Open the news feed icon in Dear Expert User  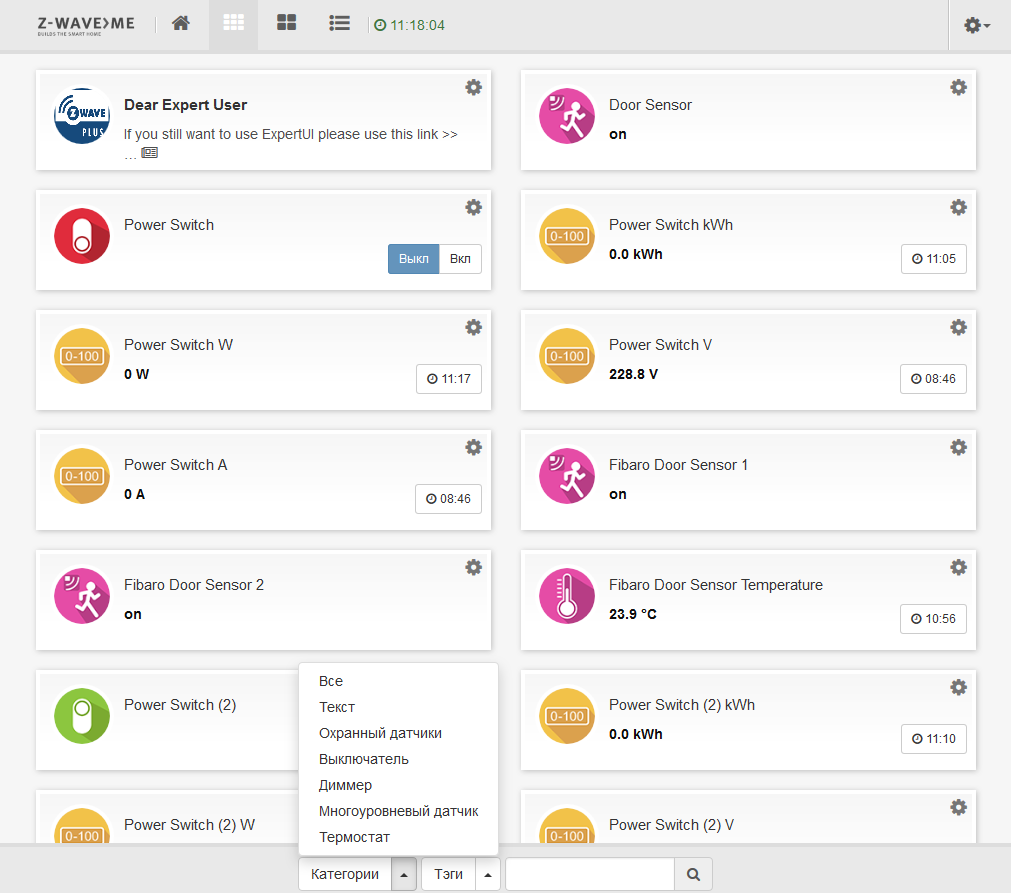(x=150, y=153)
